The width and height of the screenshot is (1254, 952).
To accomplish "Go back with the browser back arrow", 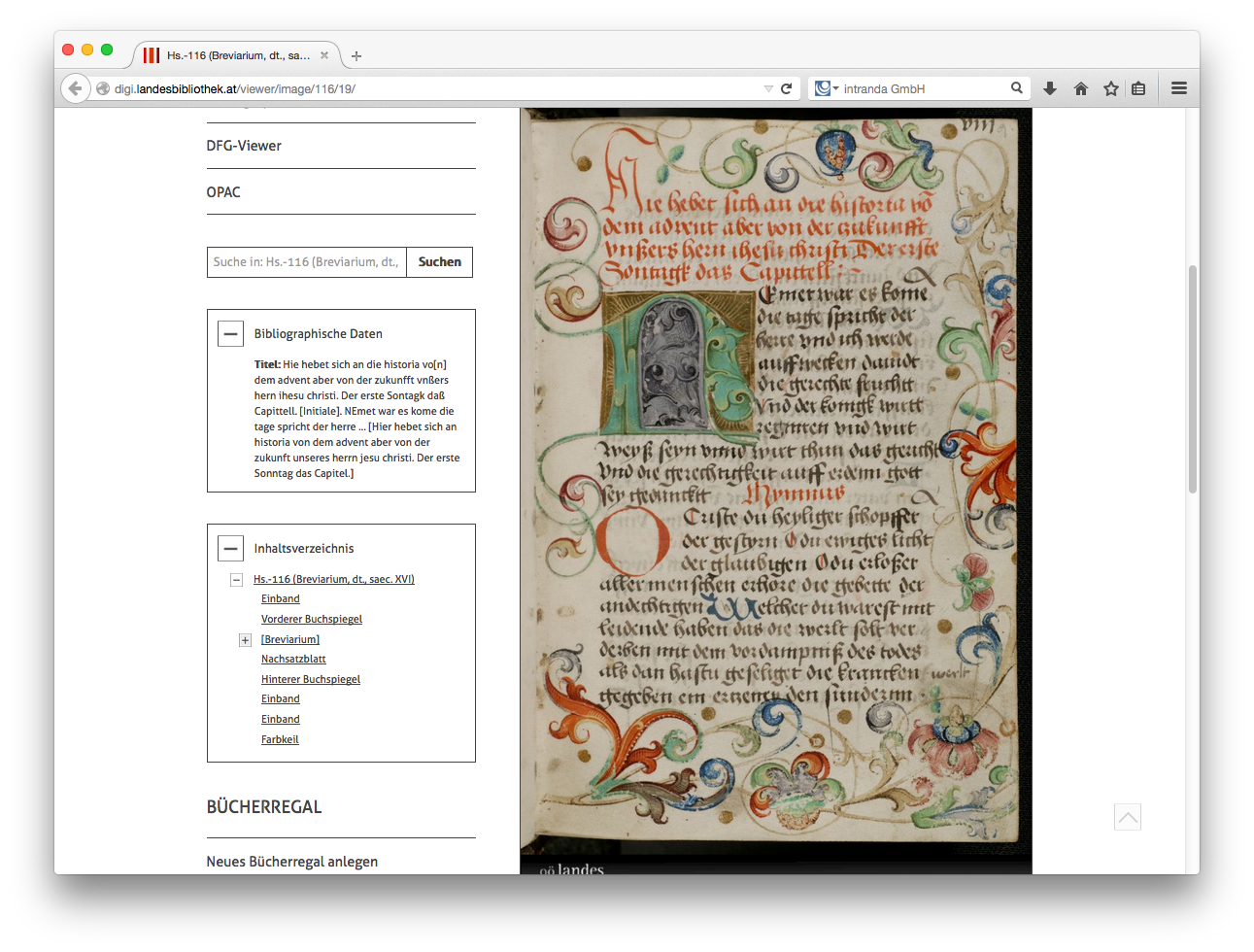I will pyautogui.click(x=76, y=88).
